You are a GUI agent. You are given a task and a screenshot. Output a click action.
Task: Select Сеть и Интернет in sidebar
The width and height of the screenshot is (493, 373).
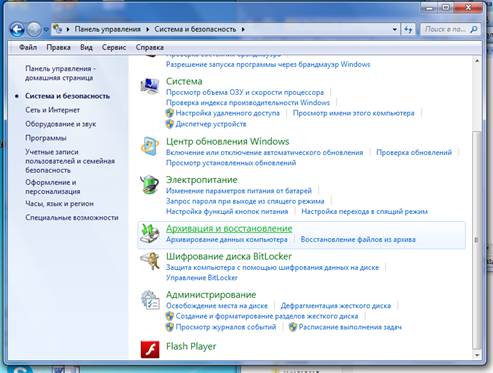tap(52, 110)
